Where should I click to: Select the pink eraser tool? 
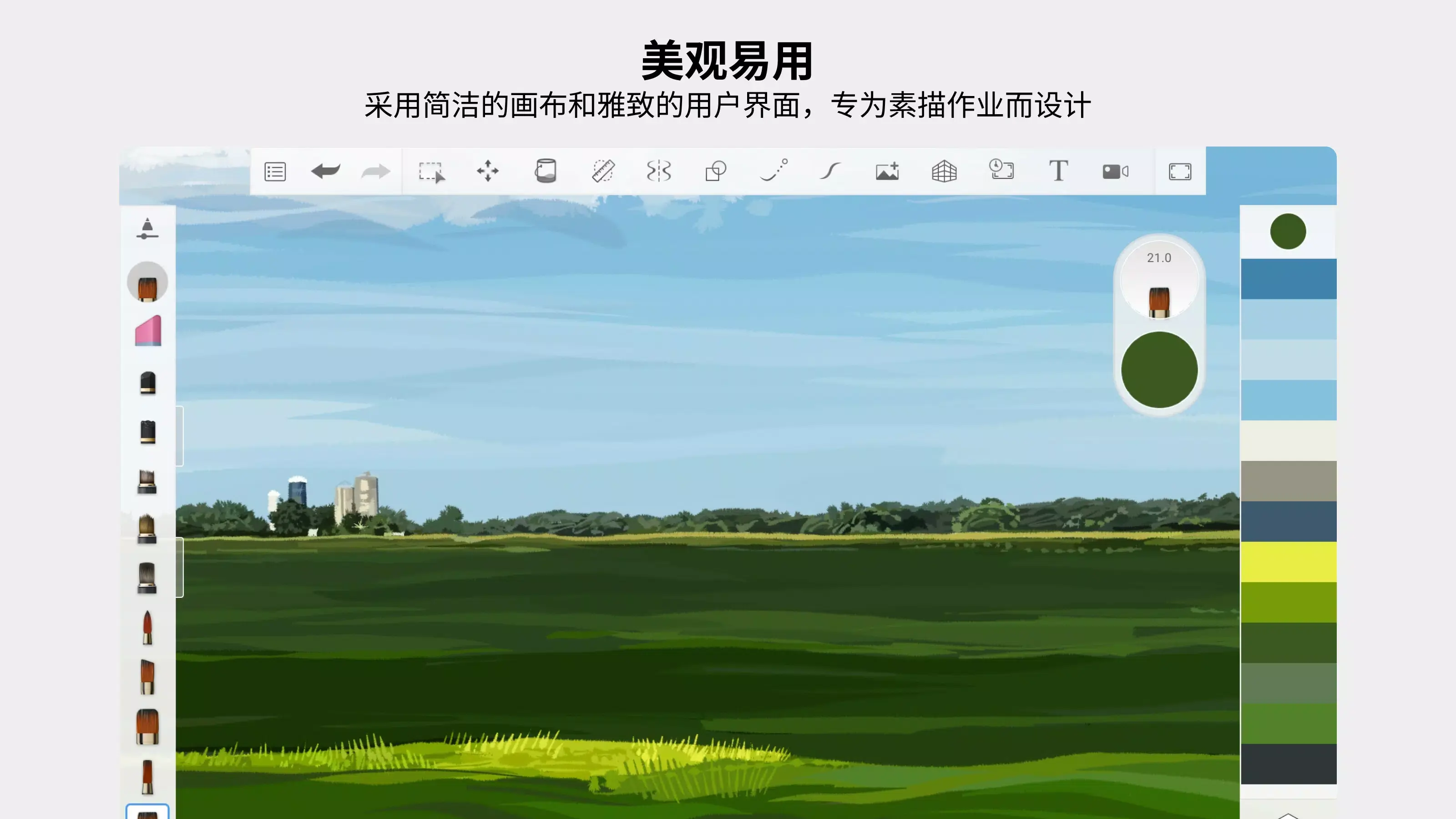148,331
